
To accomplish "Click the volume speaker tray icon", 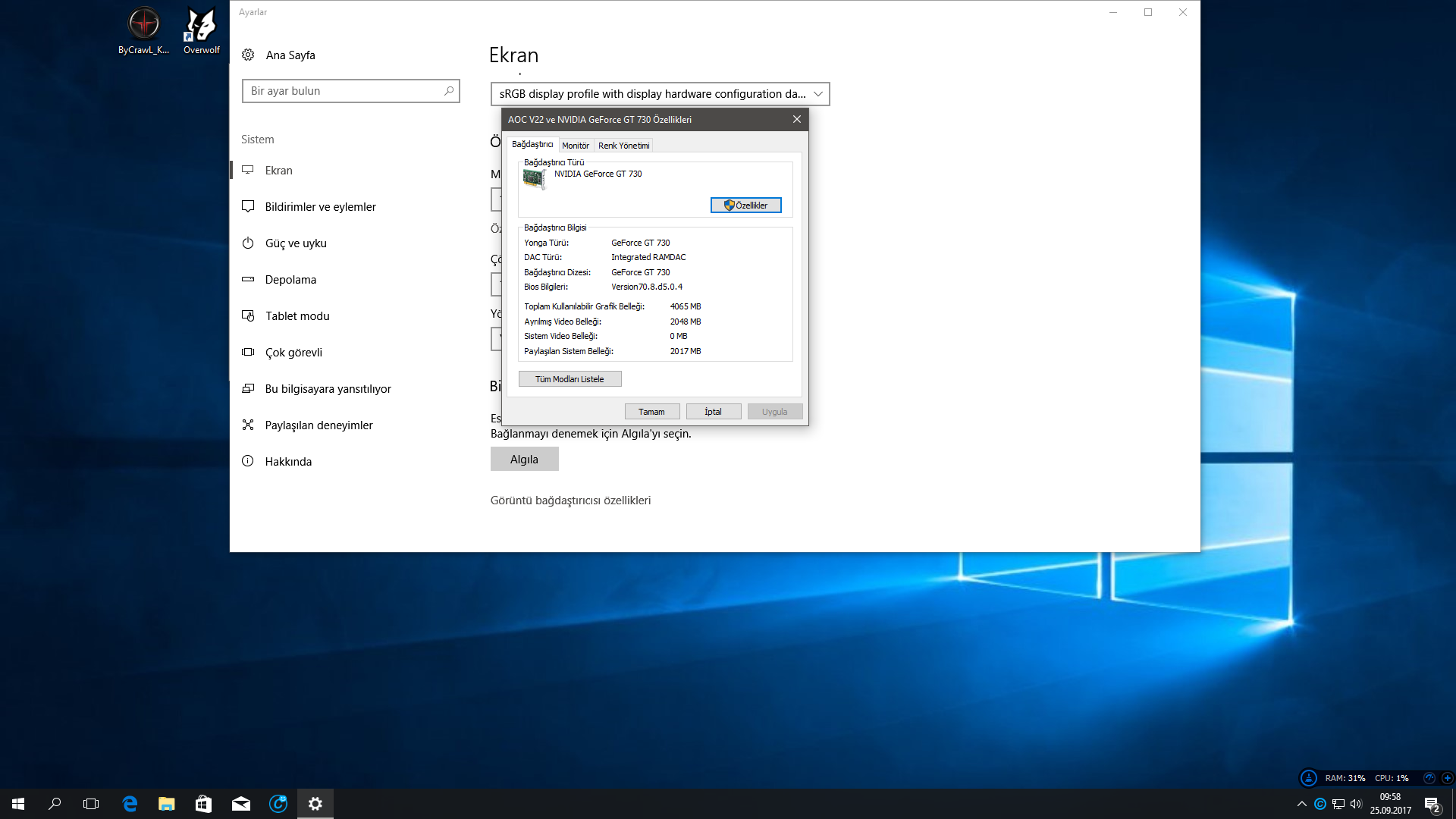I will pos(1356,804).
